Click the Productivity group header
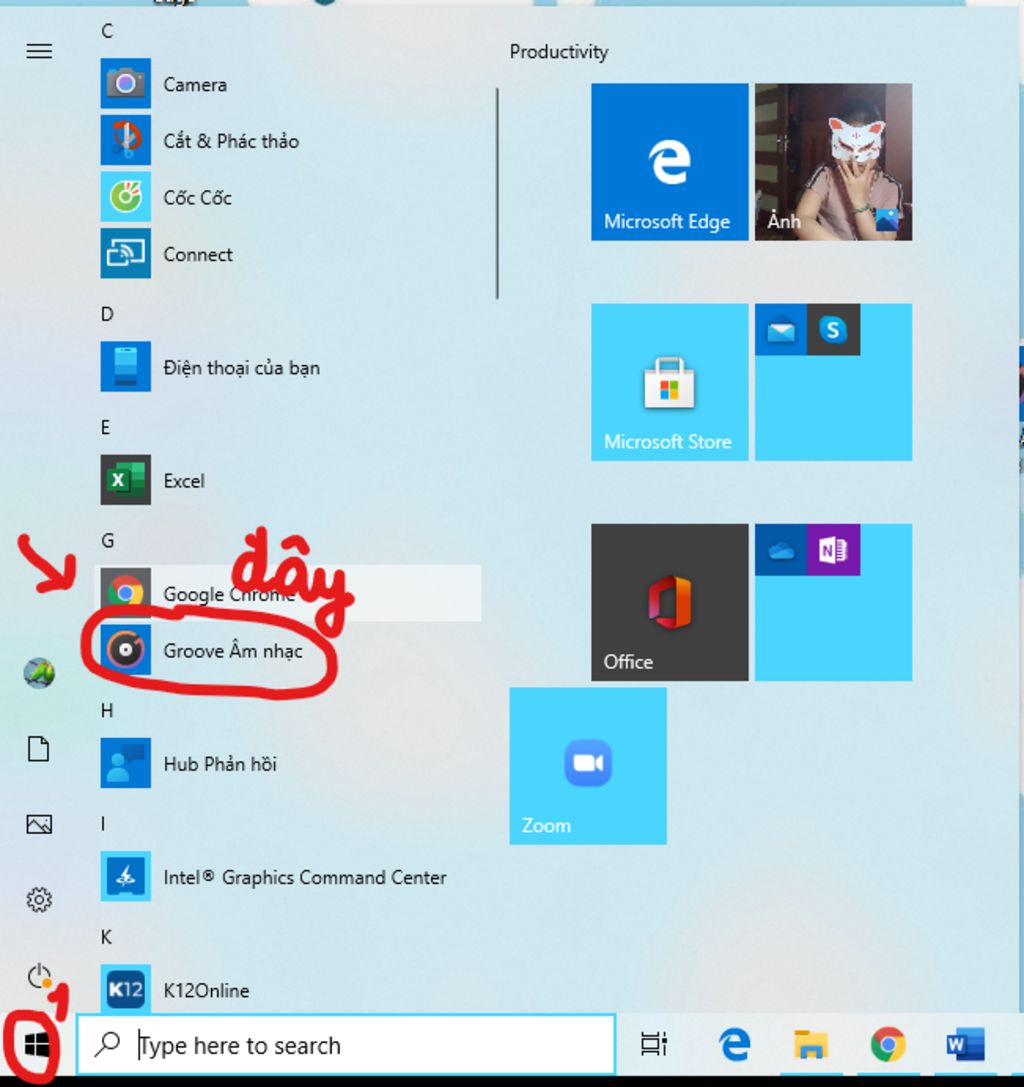1024x1087 pixels. pyautogui.click(x=559, y=52)
